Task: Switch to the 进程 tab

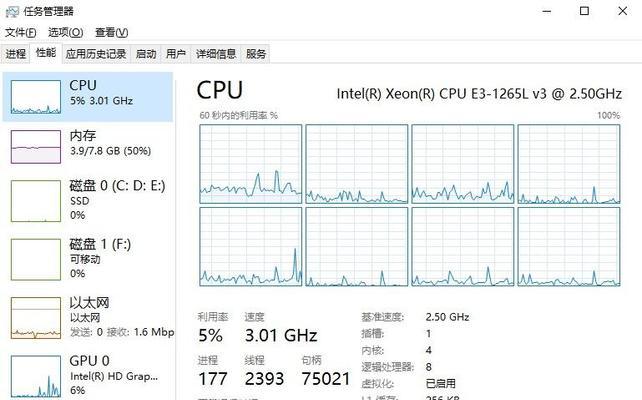Action: (16, 54)
